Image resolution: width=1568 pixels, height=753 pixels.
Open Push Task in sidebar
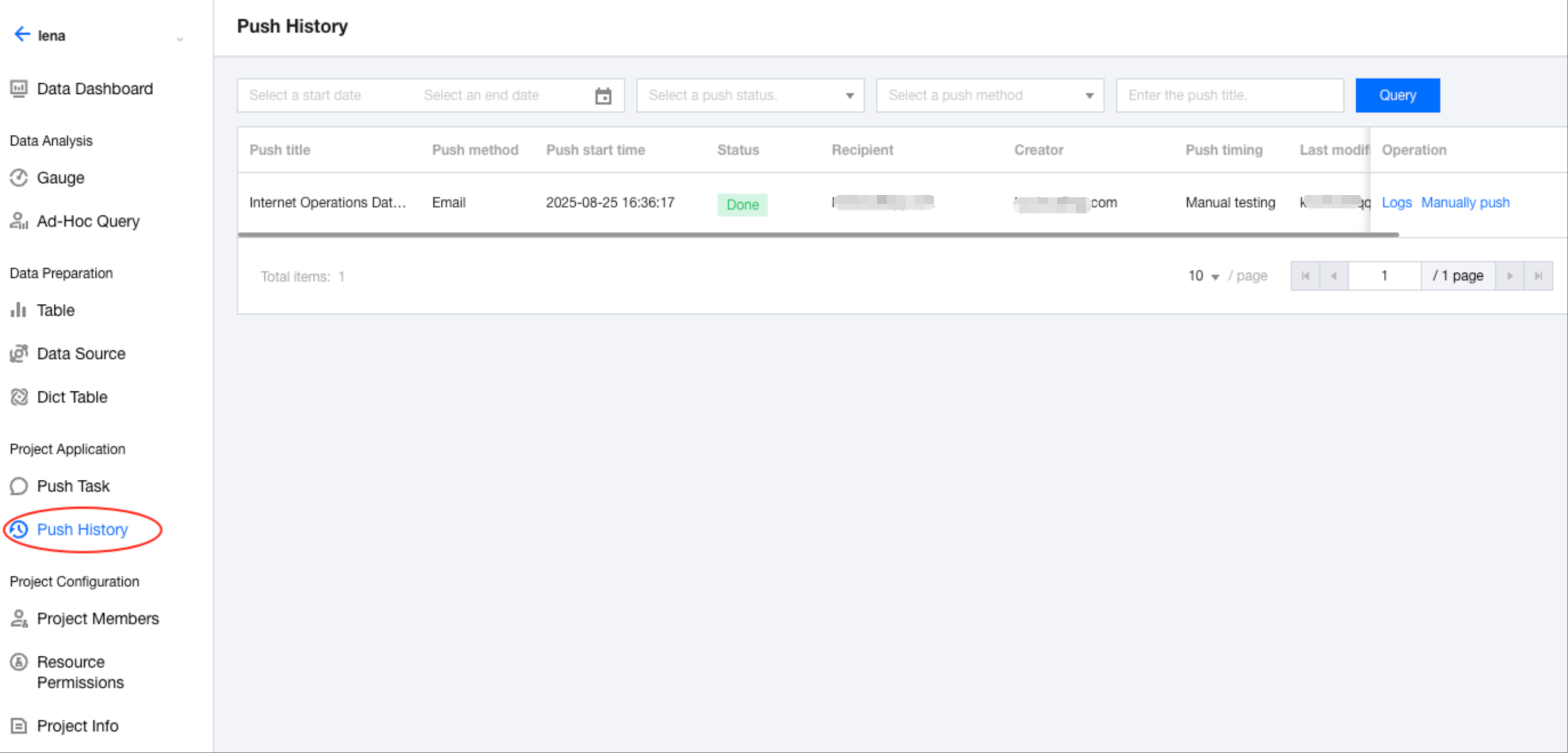pos(73,486)
